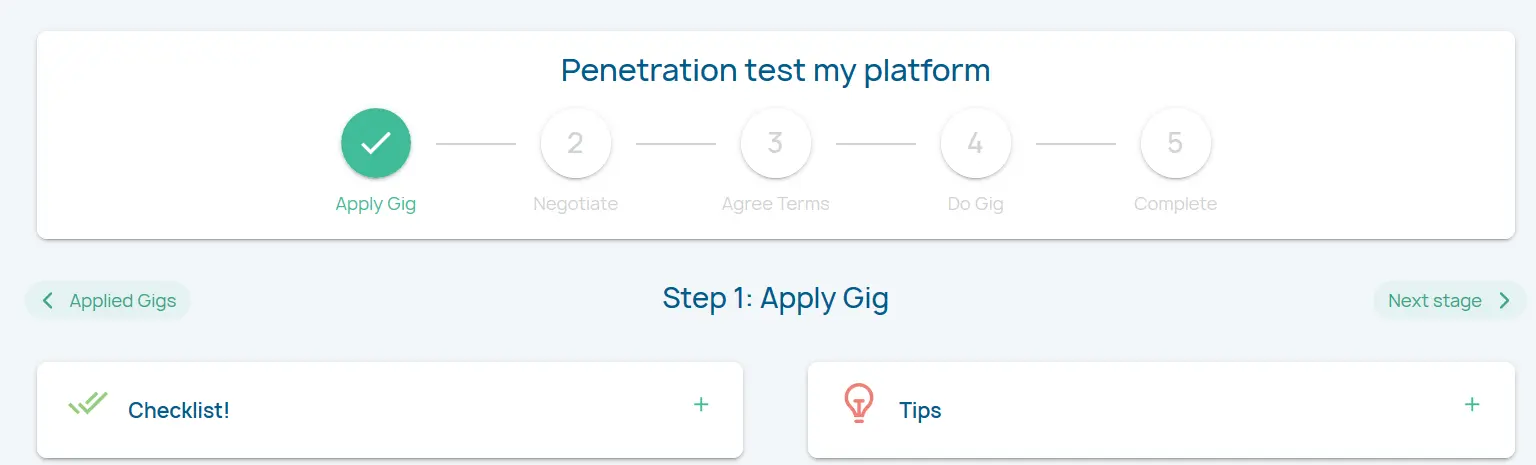Screen dimensions: 1536x465
Task: Expand Tips with its plus icon
Action: (1472, 405)
